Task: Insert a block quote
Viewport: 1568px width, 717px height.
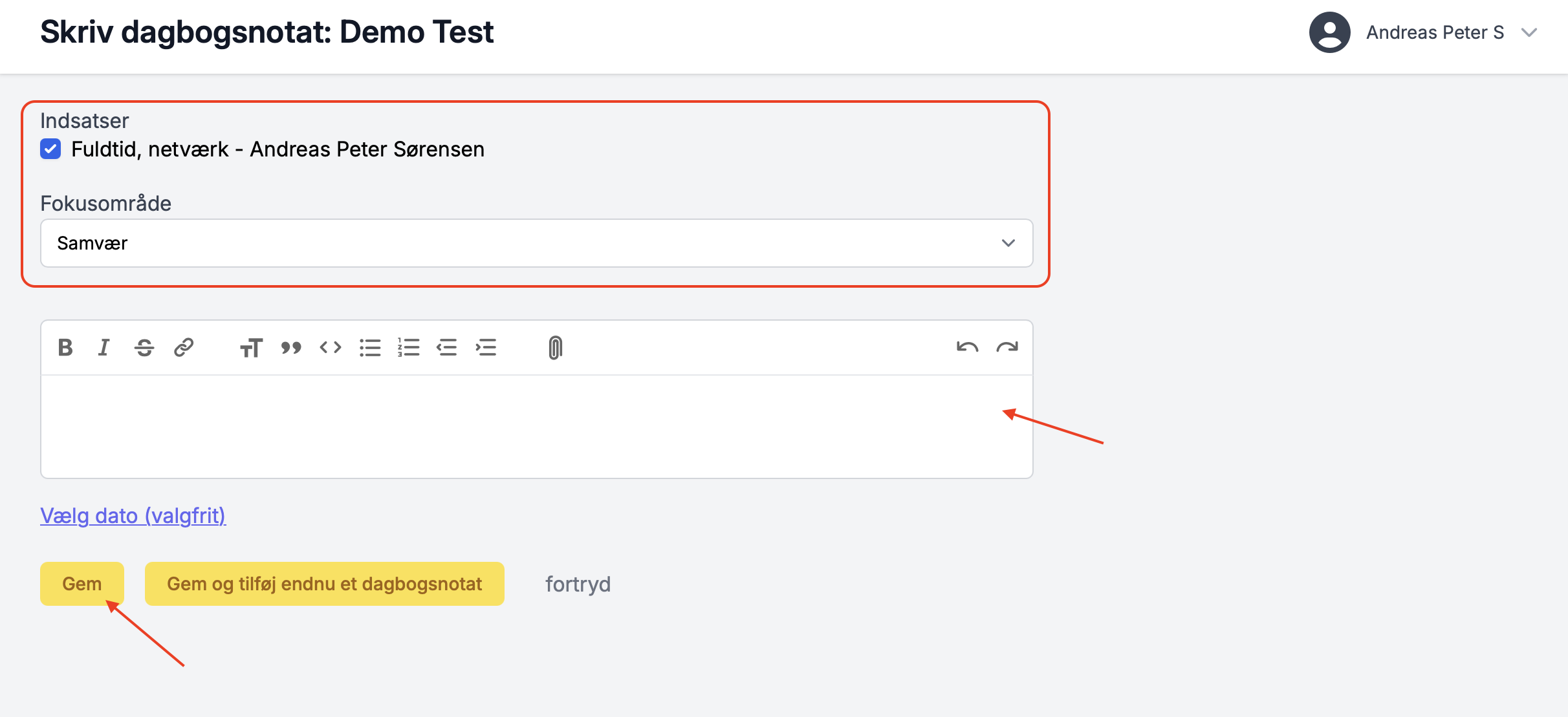Action: (x=291, y=348)
